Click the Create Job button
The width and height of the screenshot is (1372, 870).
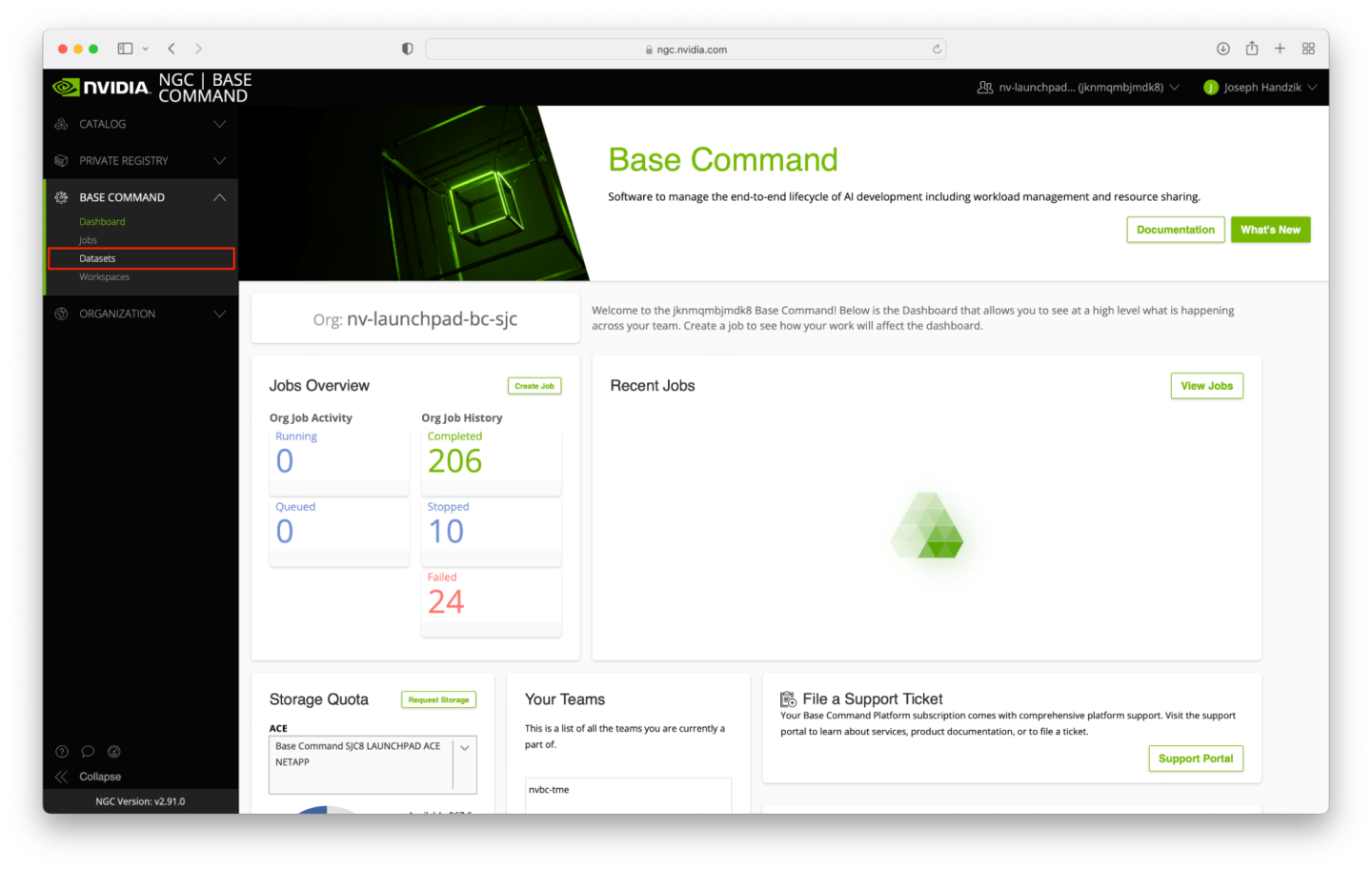(x=534, y=386)
